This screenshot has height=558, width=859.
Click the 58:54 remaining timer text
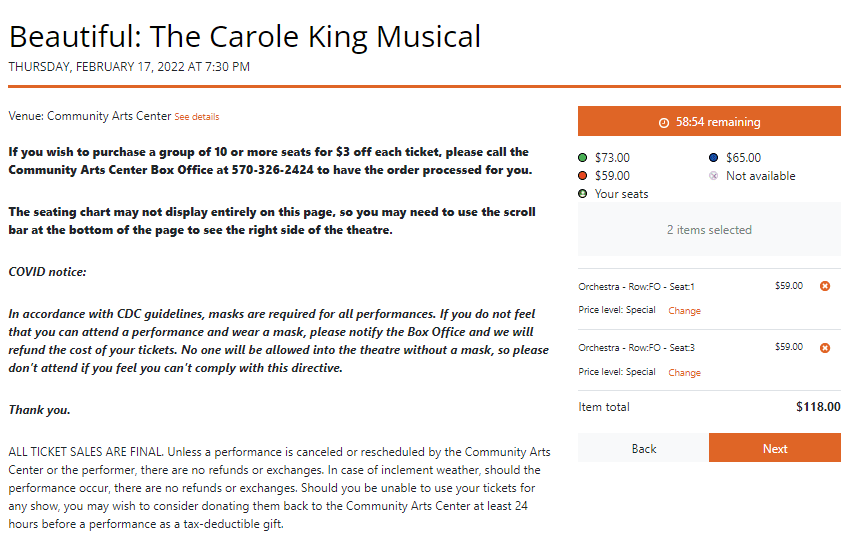tap(718, 122)
